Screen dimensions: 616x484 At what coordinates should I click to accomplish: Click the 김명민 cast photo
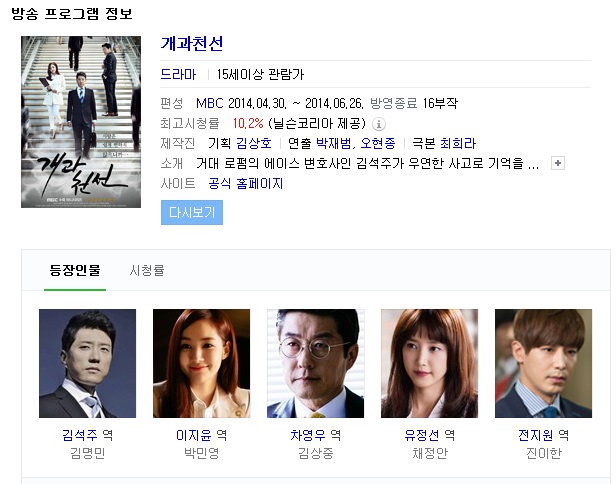pos(87,363)
